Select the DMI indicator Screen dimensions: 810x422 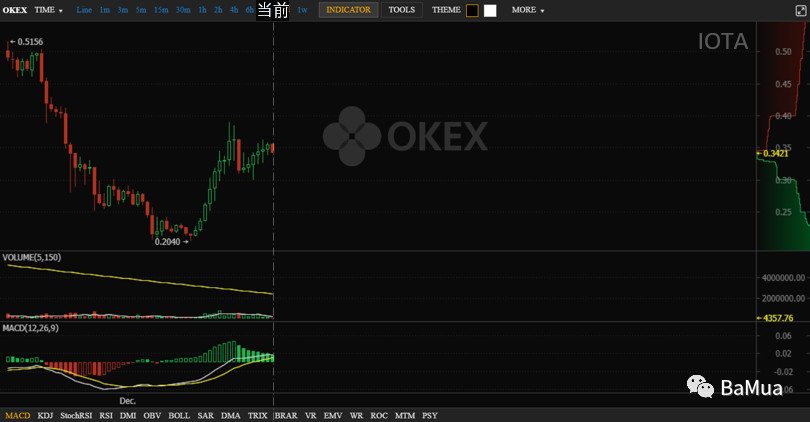[128, 415]
